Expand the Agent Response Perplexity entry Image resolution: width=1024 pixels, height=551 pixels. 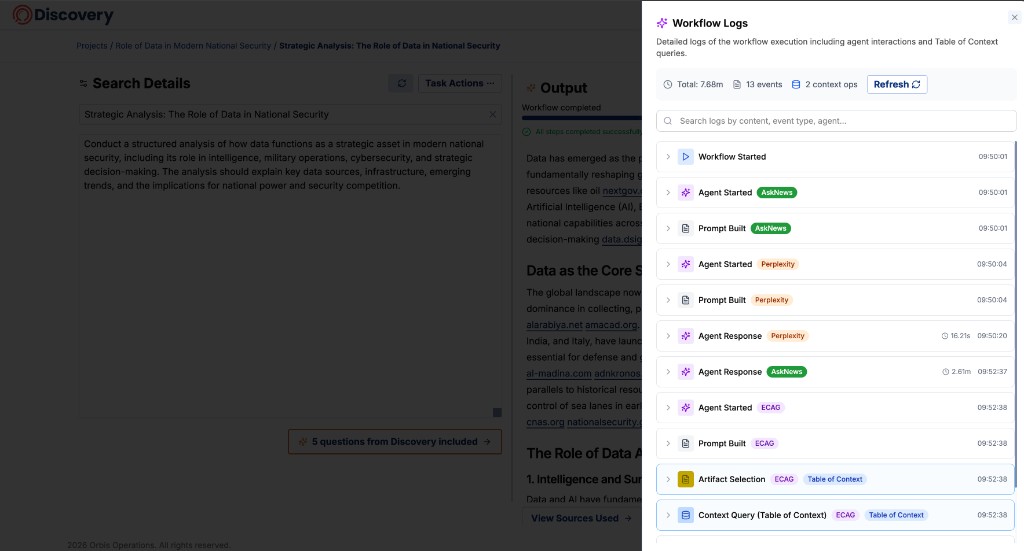[x=667, y=336]
